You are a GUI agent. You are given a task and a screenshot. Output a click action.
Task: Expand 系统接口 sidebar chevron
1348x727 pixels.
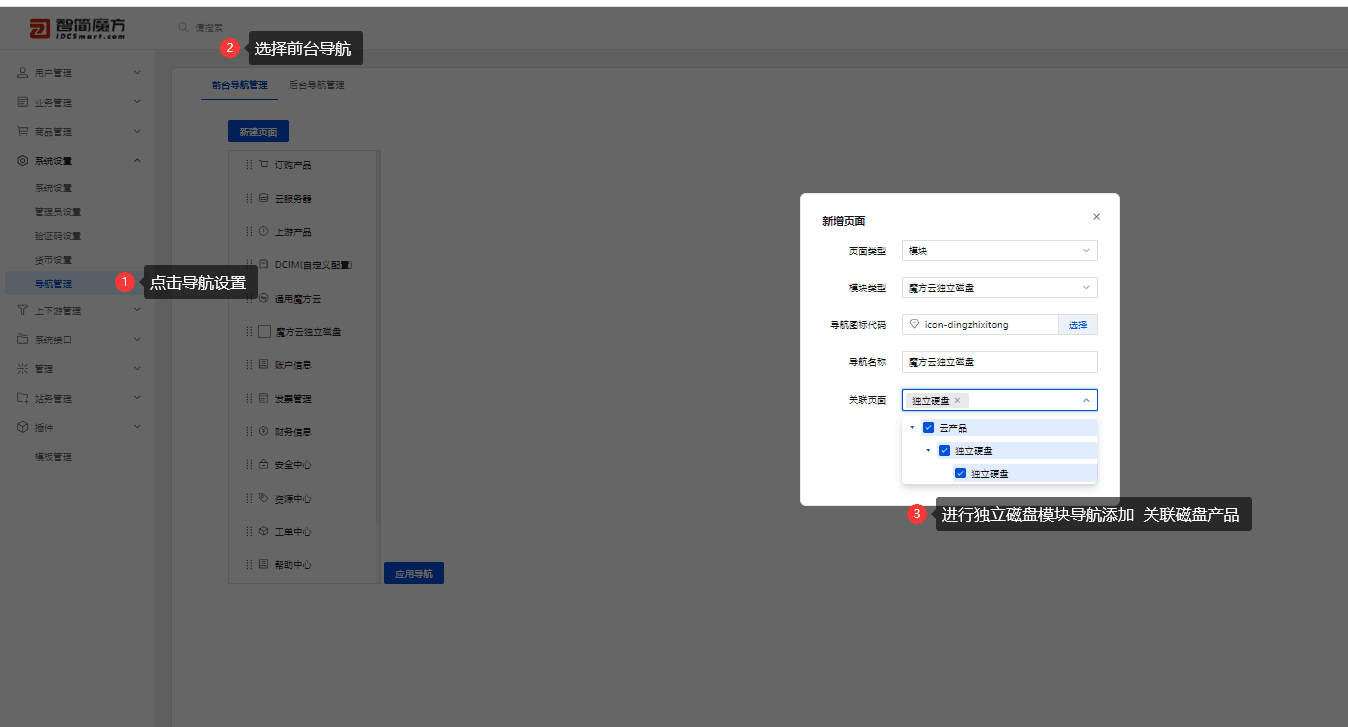point(137,339)
